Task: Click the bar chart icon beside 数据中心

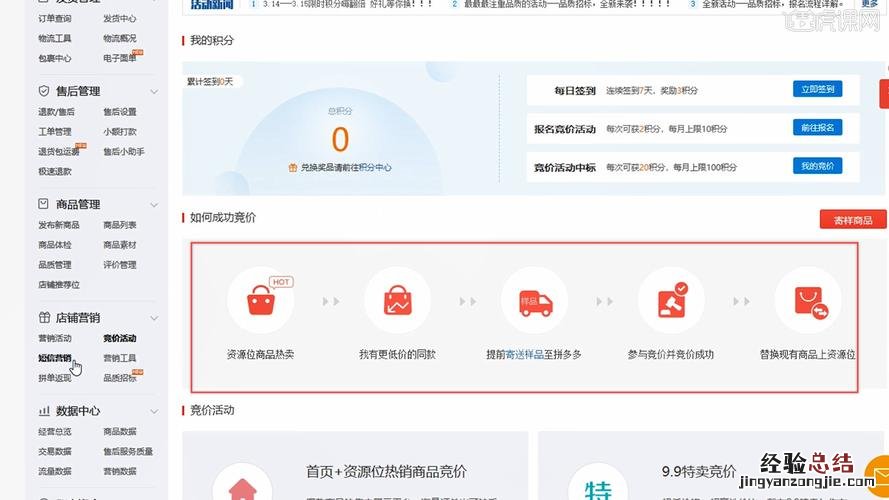Action: [x=44, y=411]
